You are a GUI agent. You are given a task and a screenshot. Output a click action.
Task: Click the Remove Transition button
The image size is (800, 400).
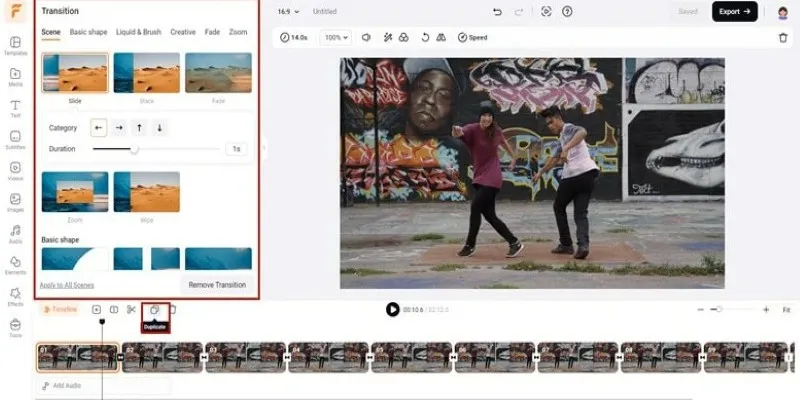(217, 285)
